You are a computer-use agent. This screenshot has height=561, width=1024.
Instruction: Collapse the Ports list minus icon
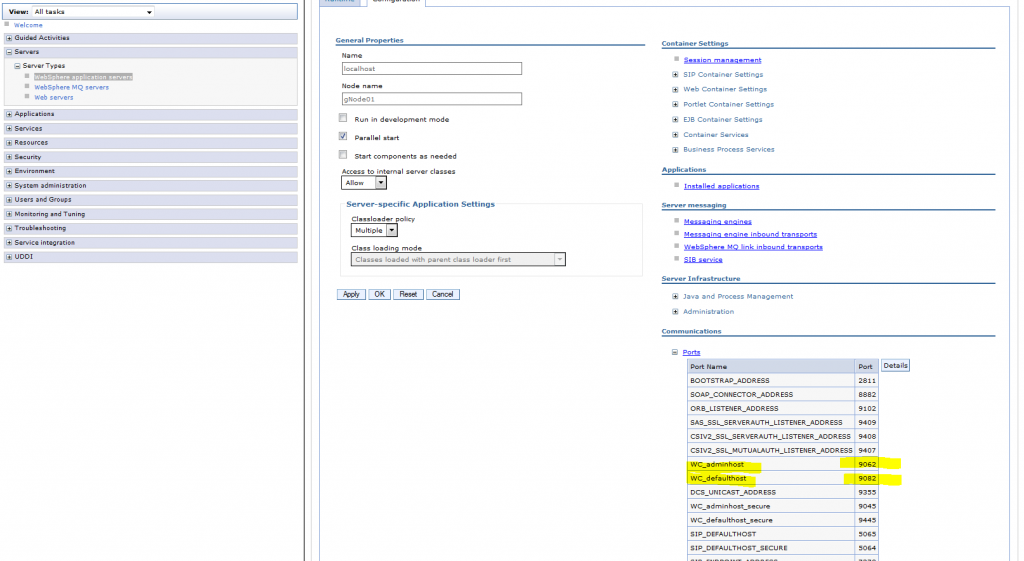pyautogui.click(x=675, y=353)
